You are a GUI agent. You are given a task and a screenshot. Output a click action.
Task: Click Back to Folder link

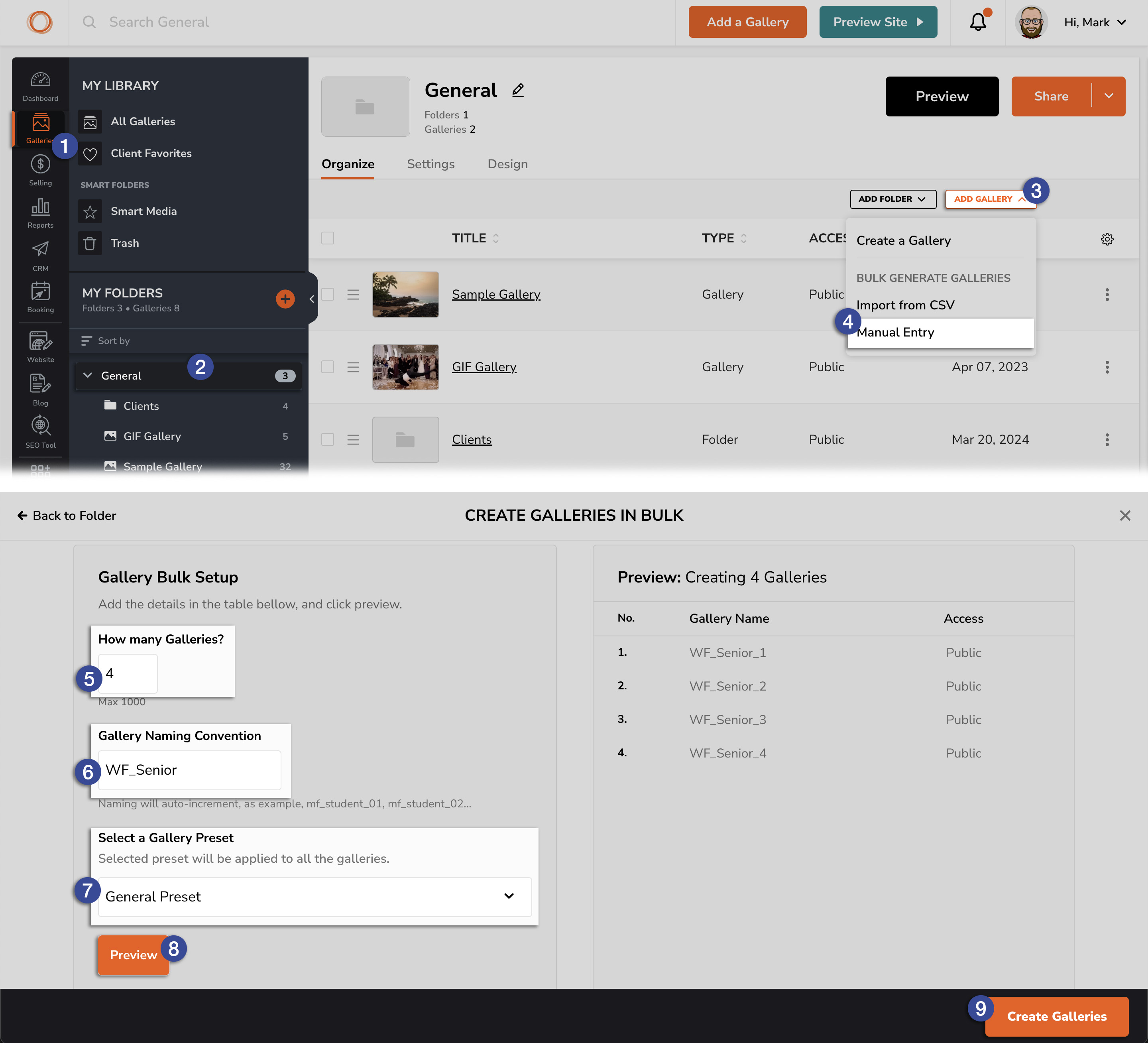tap(67, 516)
